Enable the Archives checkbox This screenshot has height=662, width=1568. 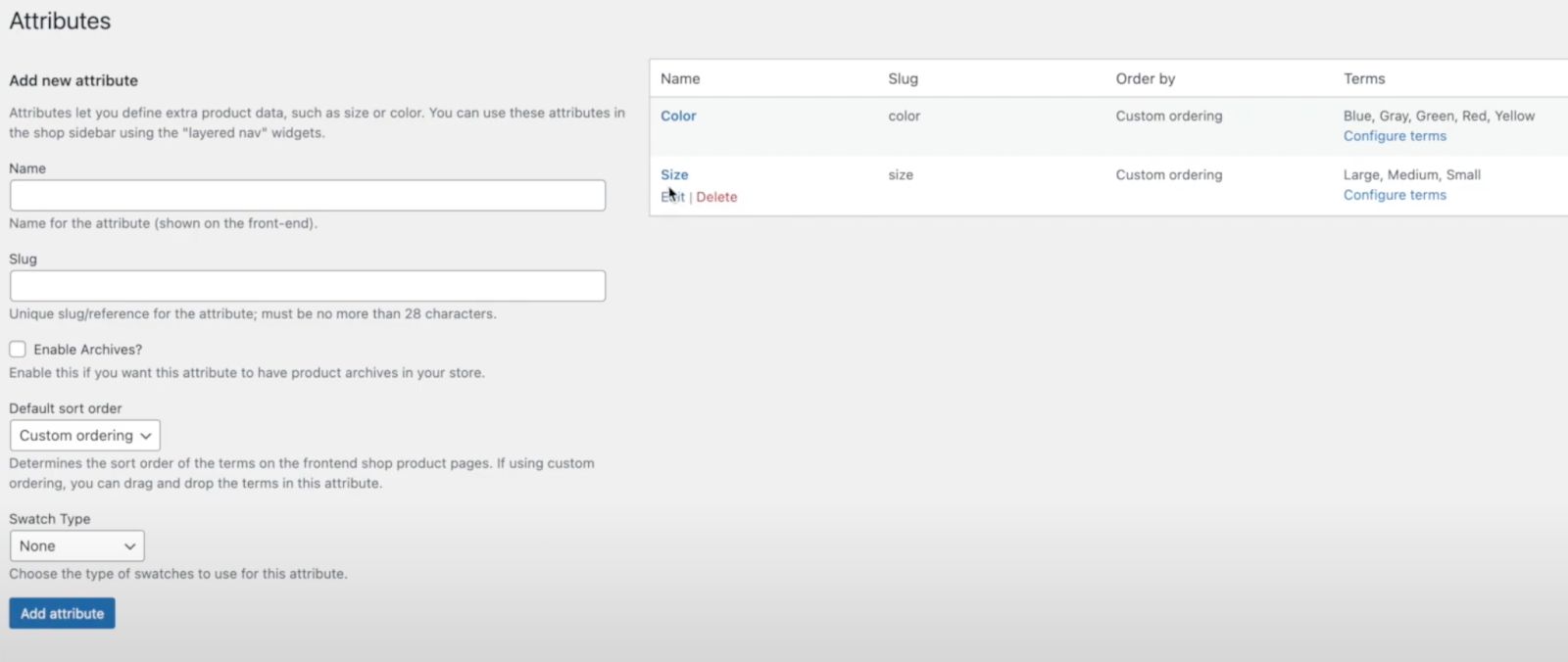tap(18, 349)
